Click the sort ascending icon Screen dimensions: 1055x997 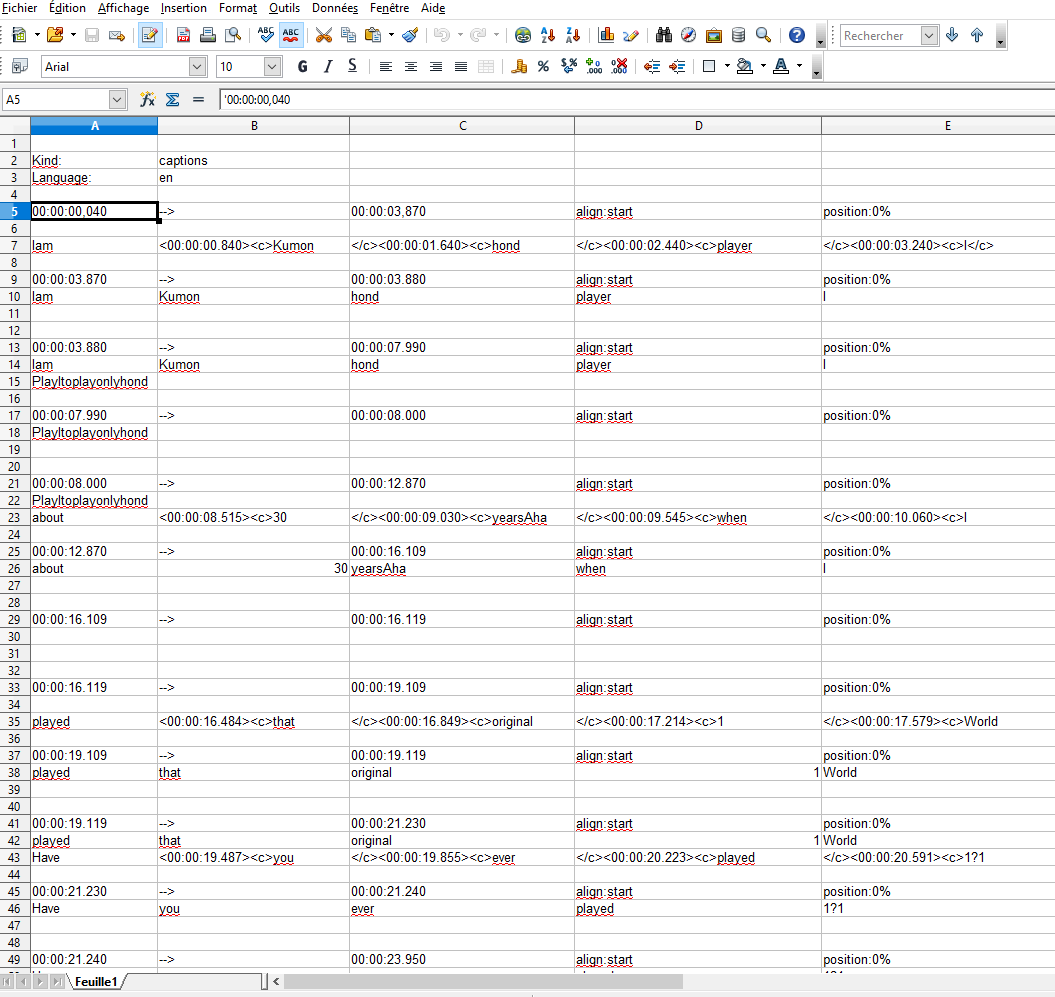tap(548, 35)
